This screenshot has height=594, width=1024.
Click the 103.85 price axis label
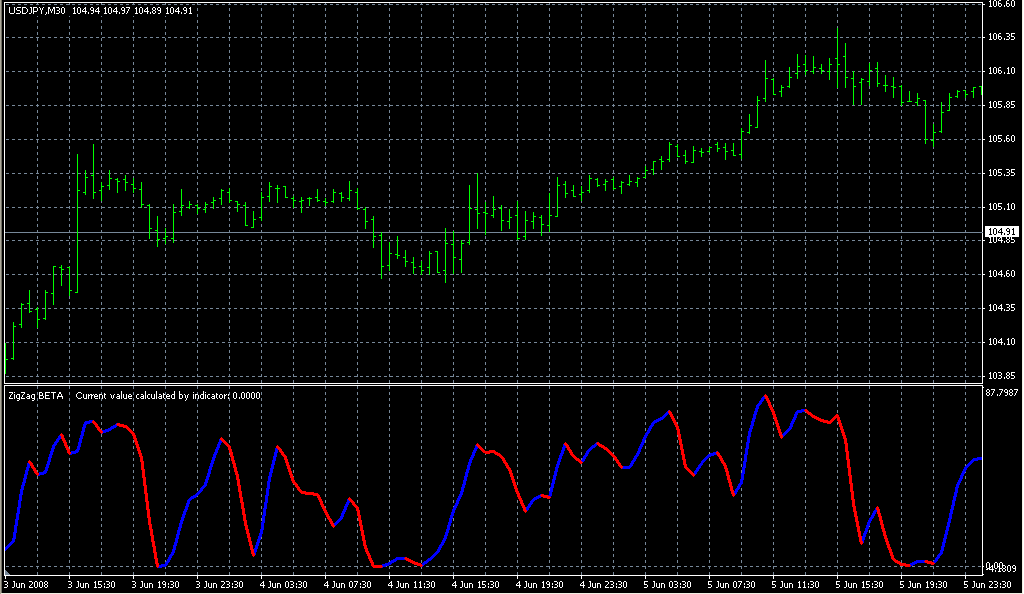(1001, 376)
